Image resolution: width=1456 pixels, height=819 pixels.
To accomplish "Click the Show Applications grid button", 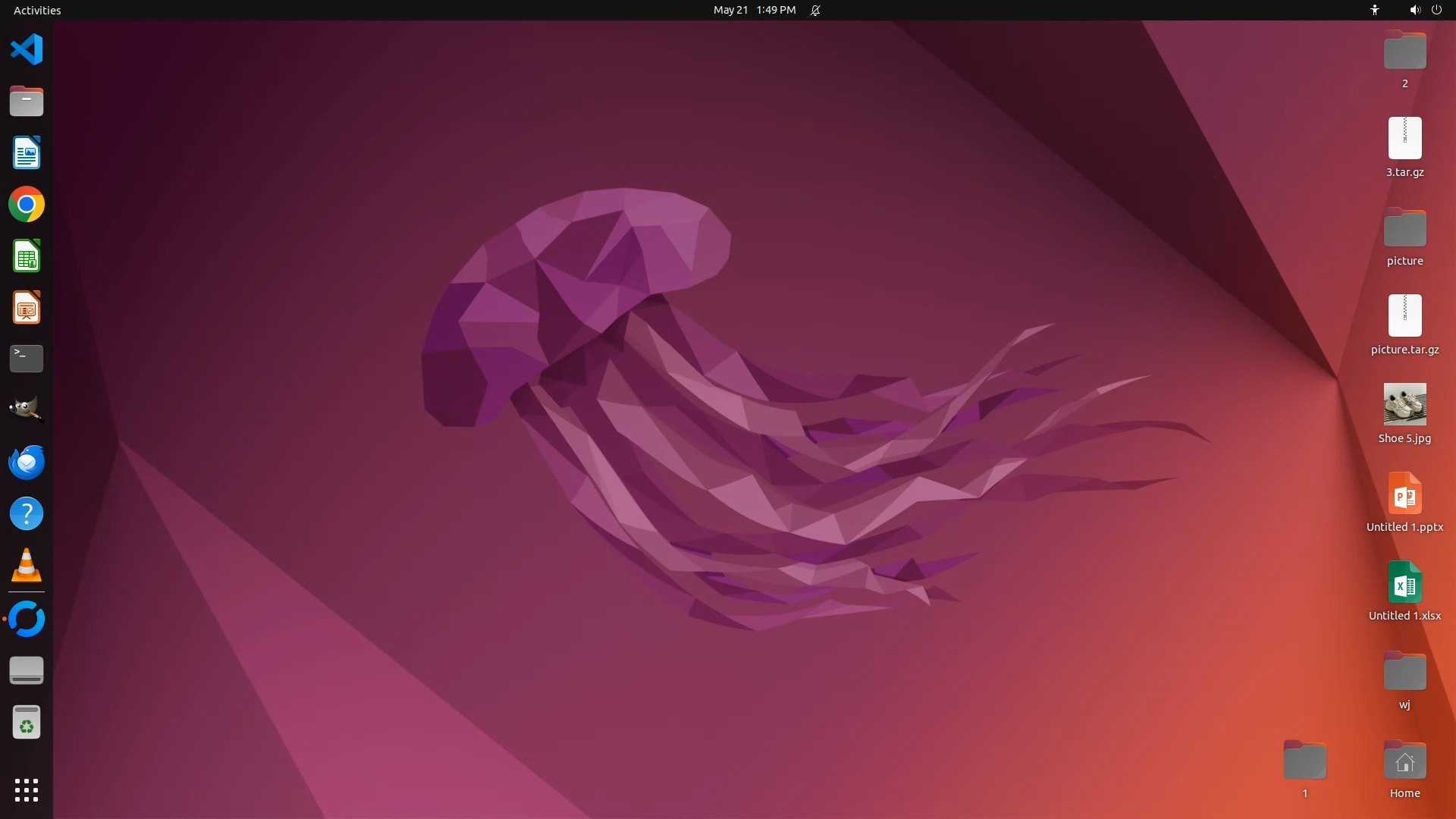I will [27, 790].
